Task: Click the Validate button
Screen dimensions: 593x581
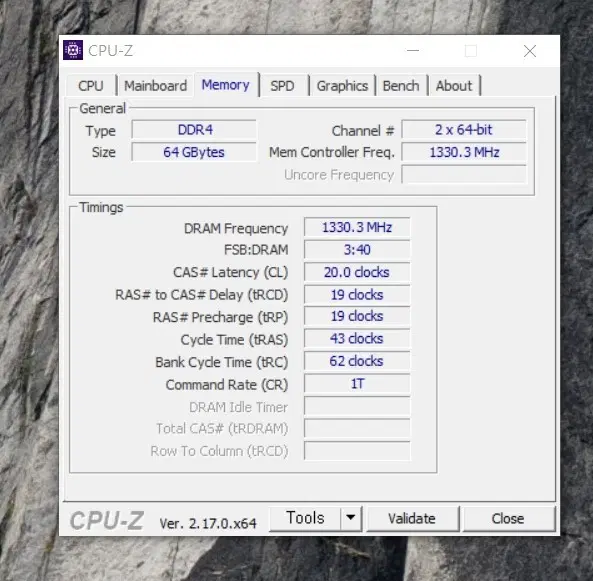Action: (412, 519)
